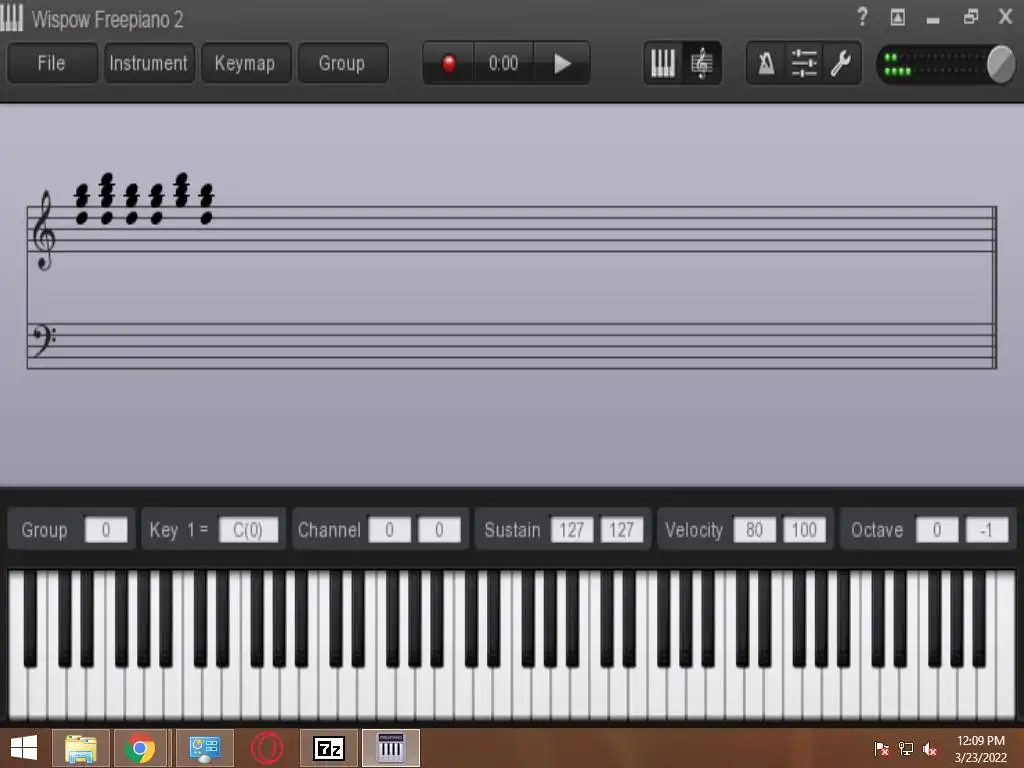The height and width of the screenshot is (768, 1024).
Task: Open File Explorer from the taskbar
Action: click(80, 748)
